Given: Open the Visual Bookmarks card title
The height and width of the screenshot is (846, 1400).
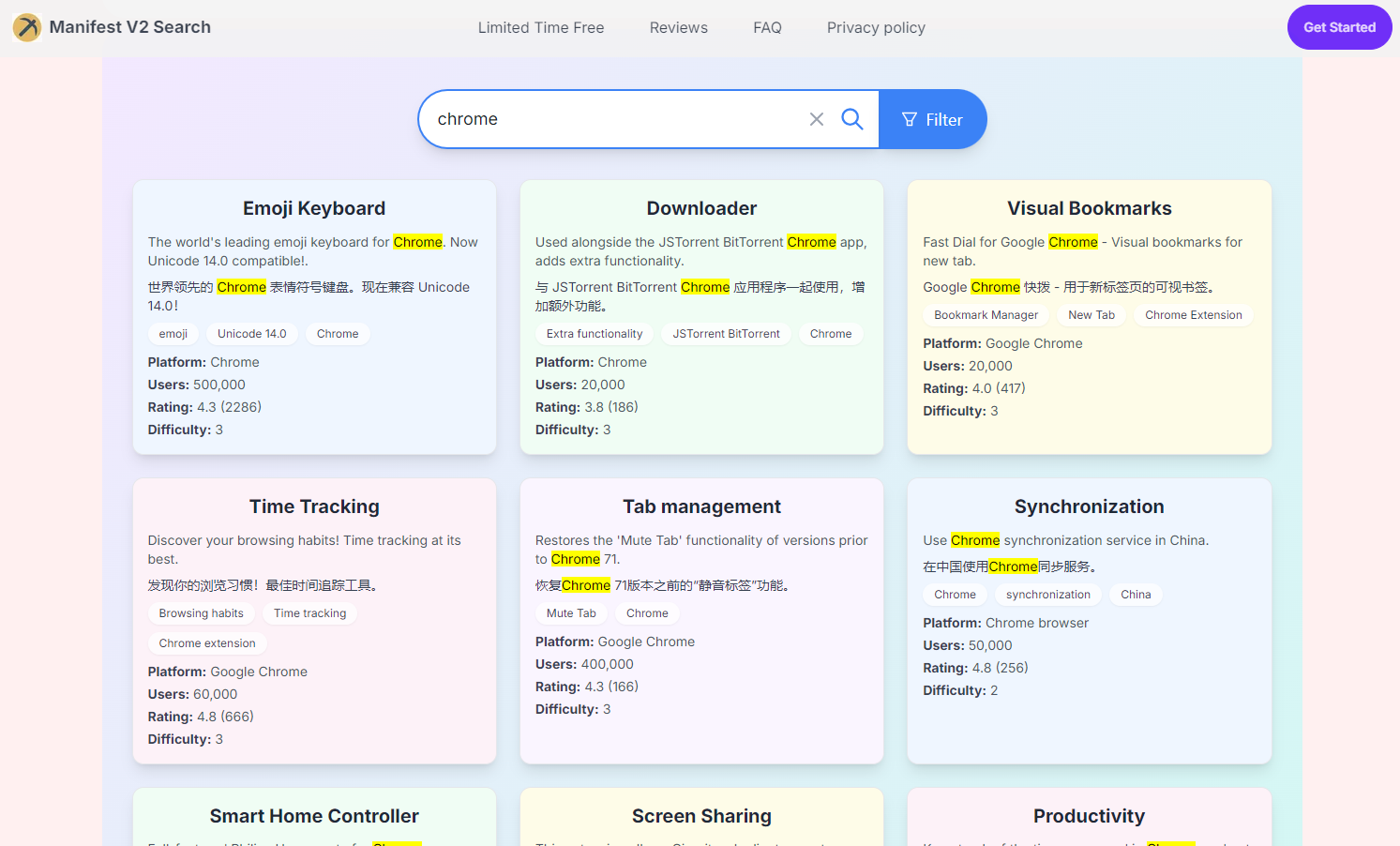Looking at the screenshot, I should (1090, 208).
